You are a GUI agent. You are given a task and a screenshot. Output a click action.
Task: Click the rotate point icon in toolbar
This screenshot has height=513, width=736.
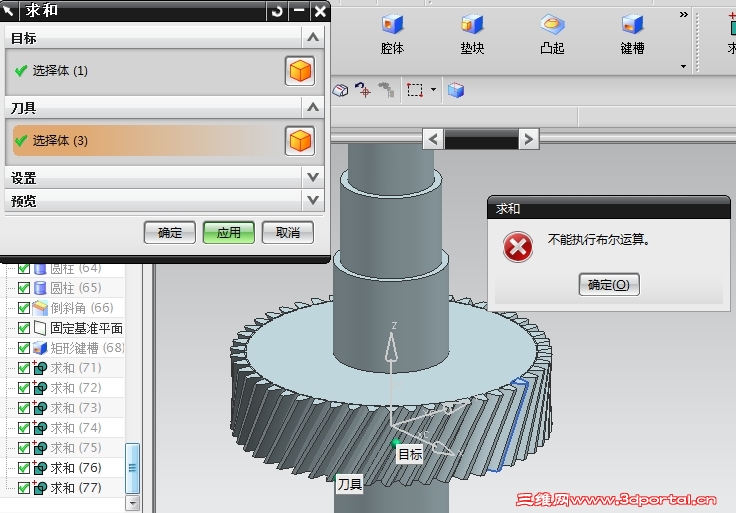point(363,89)
